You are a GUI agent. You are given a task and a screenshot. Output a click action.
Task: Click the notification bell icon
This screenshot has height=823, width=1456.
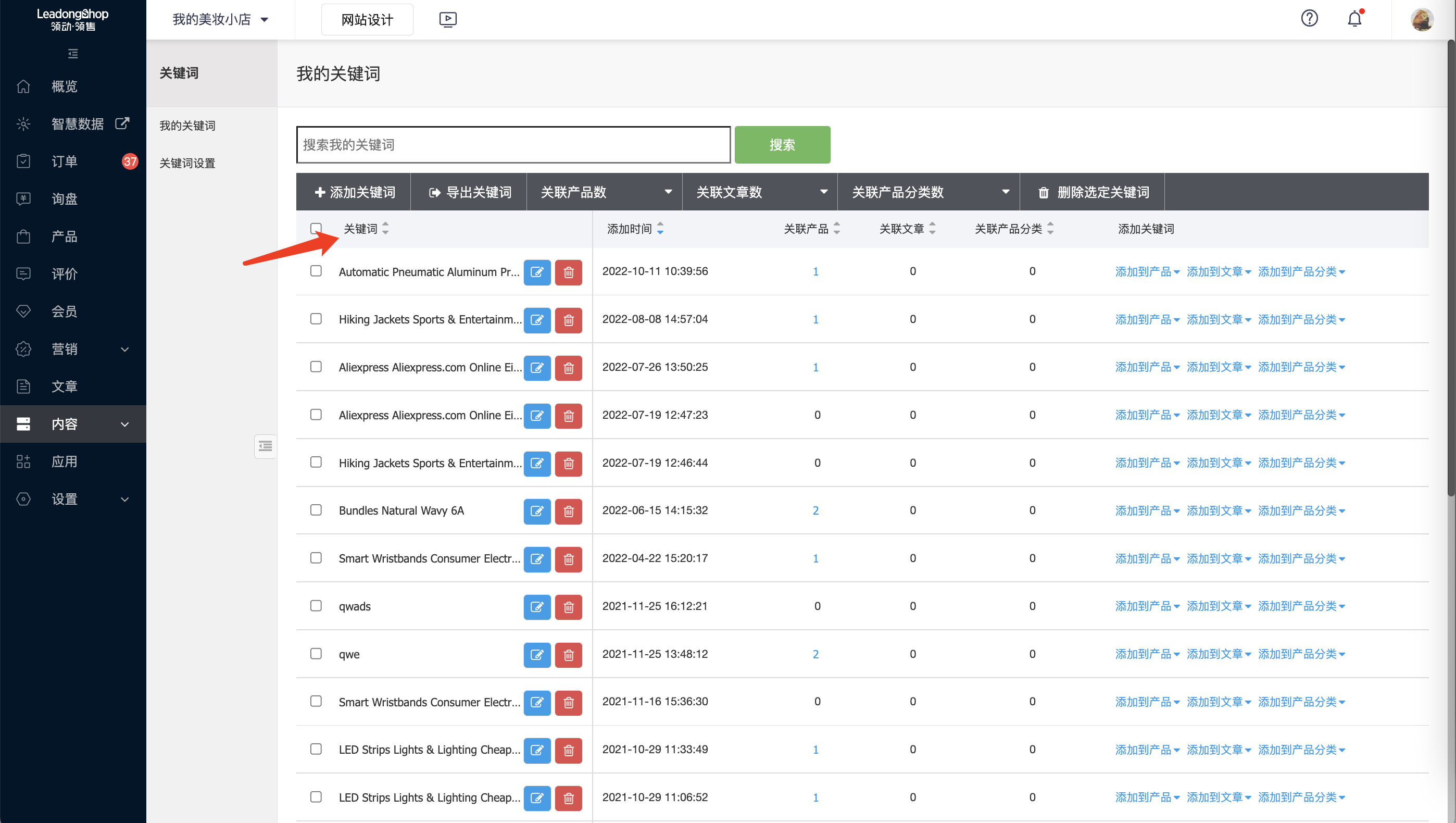[x=1354, y=19]
